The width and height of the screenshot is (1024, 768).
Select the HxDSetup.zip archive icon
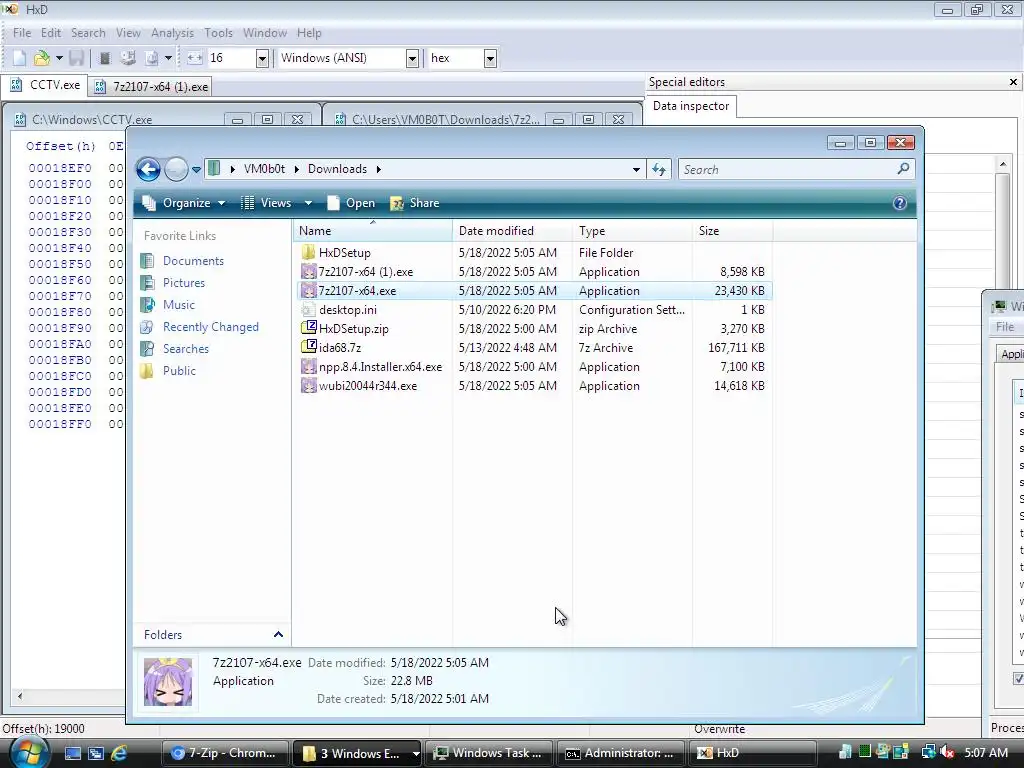[x=308, y=328]
